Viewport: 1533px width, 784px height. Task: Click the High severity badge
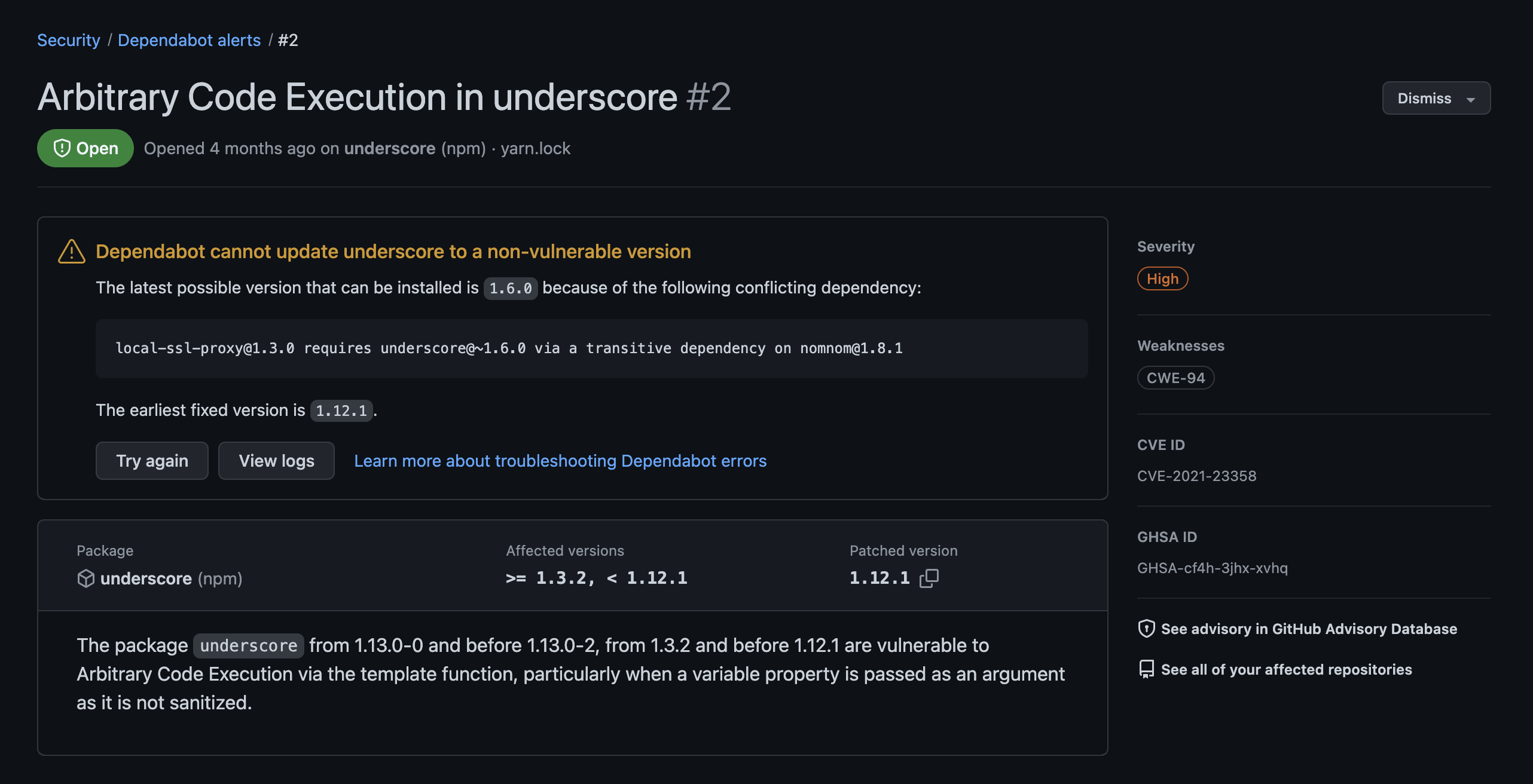[1162, 278]
